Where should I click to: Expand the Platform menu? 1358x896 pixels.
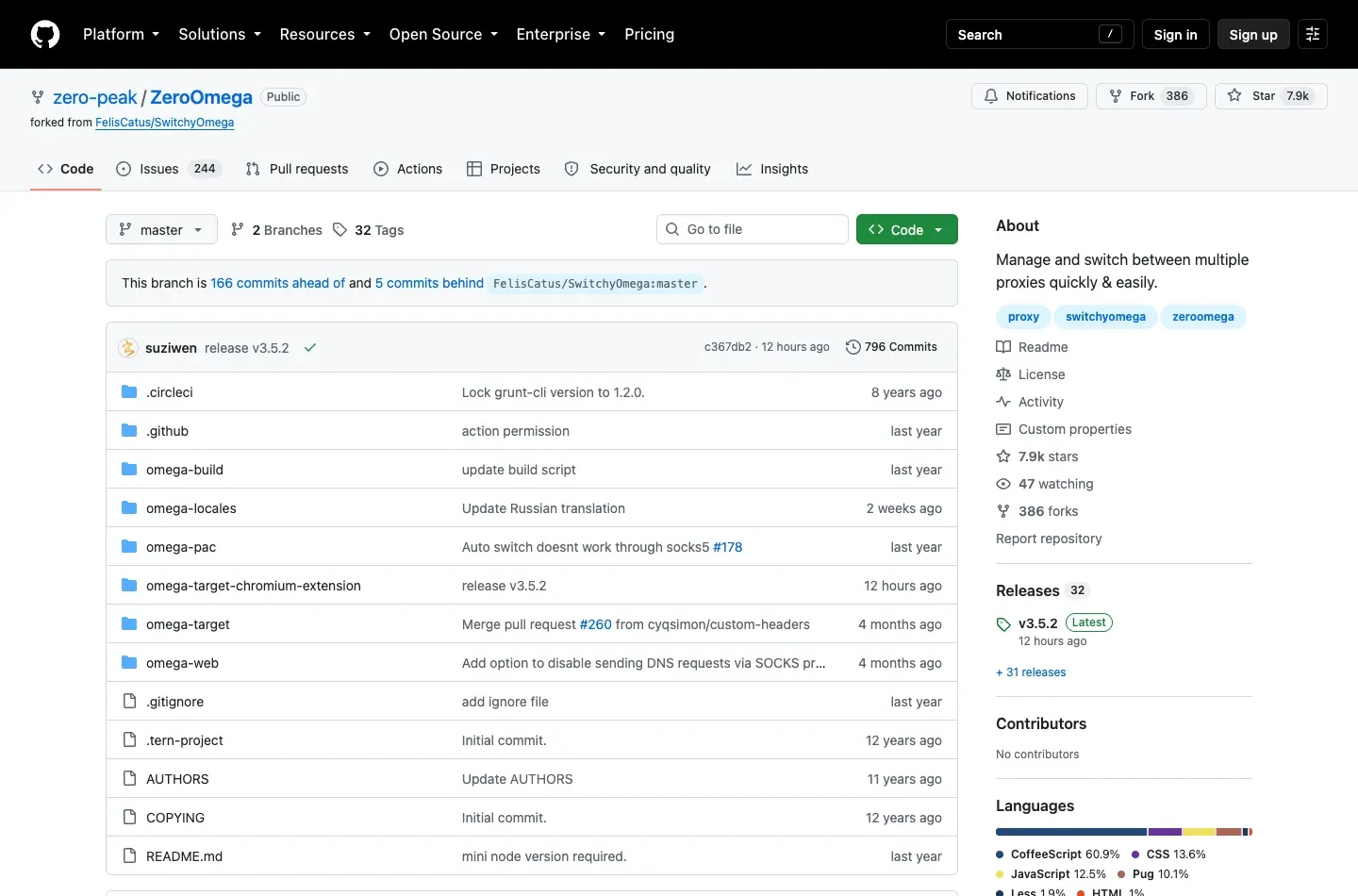click(x=121, y=34)
